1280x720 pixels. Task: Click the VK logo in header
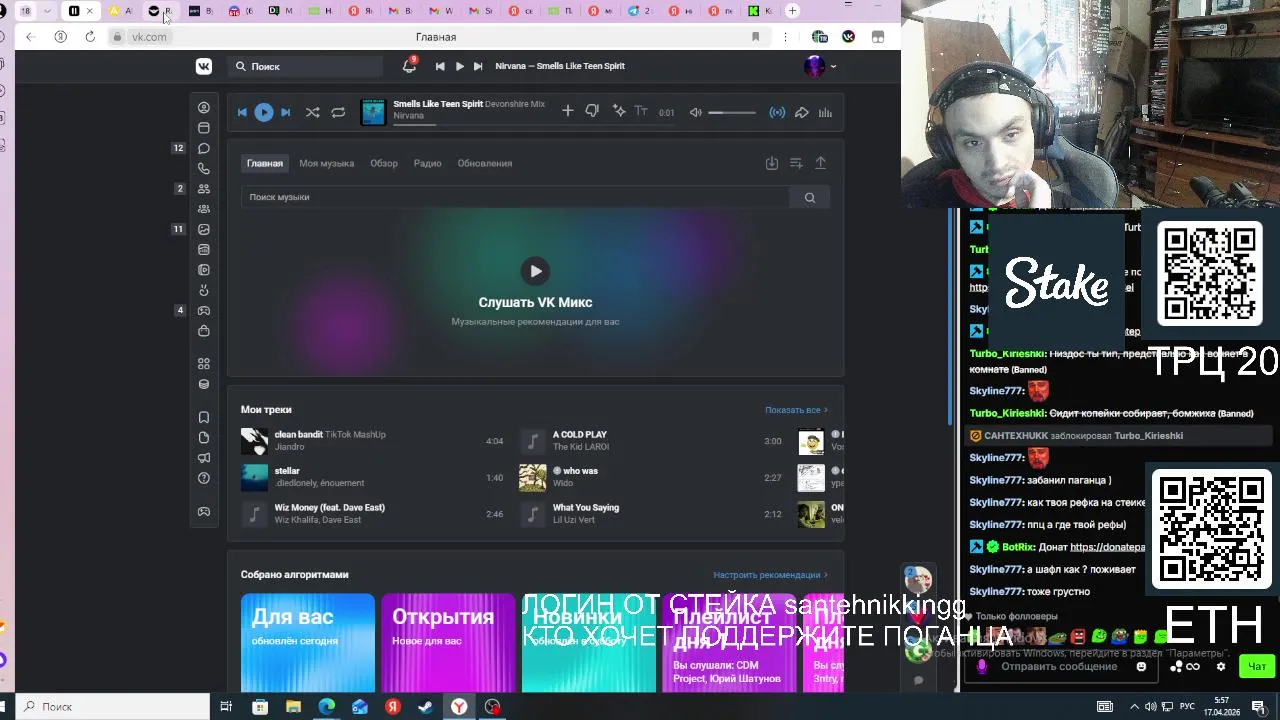204,66
